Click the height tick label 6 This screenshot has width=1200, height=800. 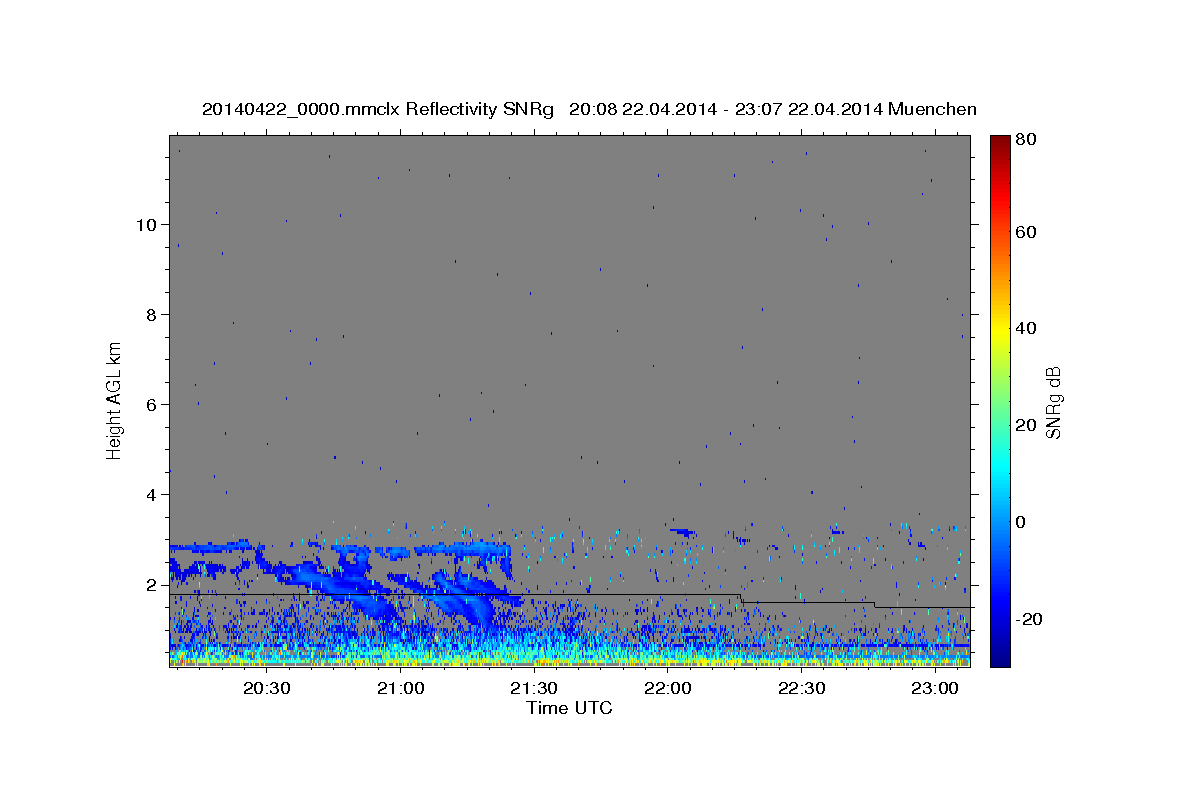152,405
